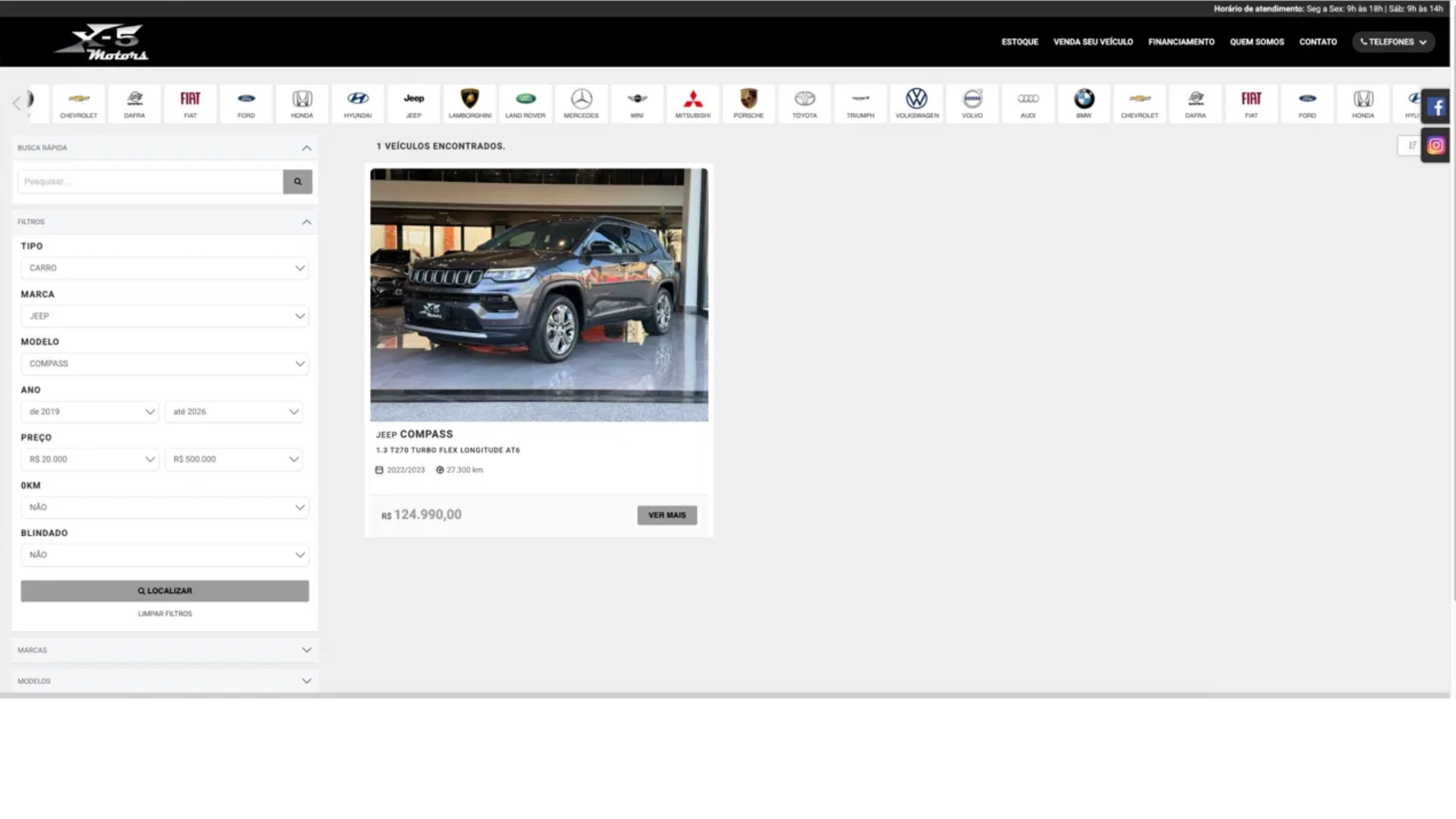Pick the Volvo brand logo
This screenshot has width=1456, height=819.
tap(972, 104)
